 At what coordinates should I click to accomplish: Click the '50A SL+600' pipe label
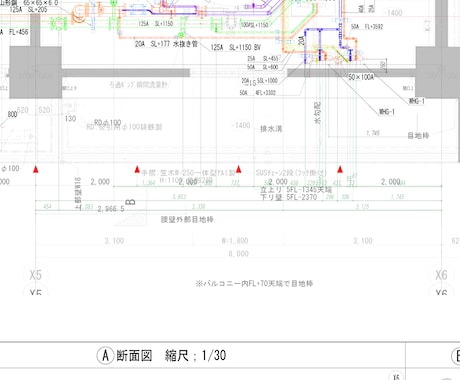point(263,67)
